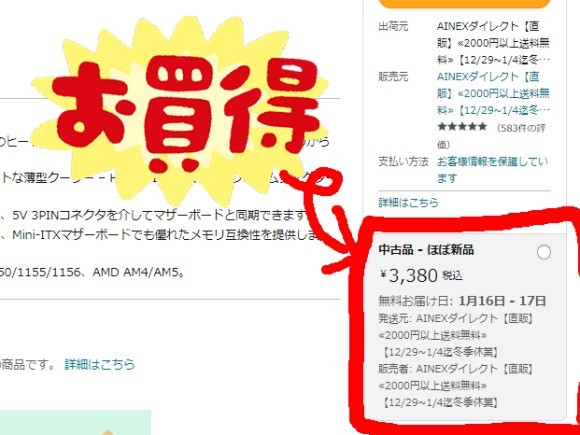Screen dimensions: 580x435
Task: Open 詳細はこちら link beside 商品です text
Action: click(100, 364)
